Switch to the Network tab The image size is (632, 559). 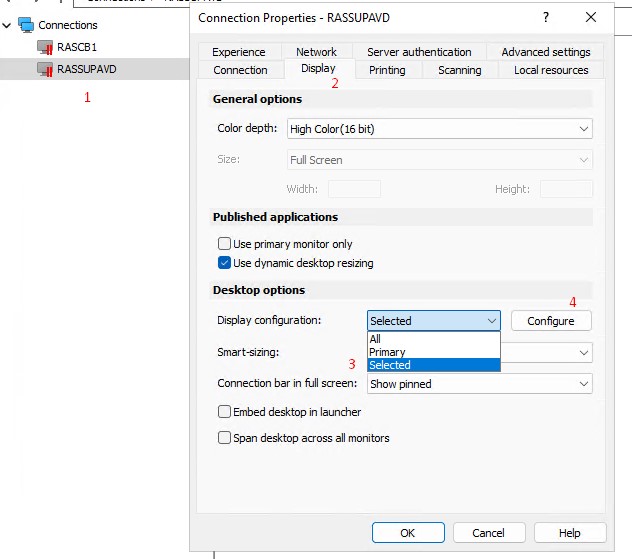pos(316,52)
